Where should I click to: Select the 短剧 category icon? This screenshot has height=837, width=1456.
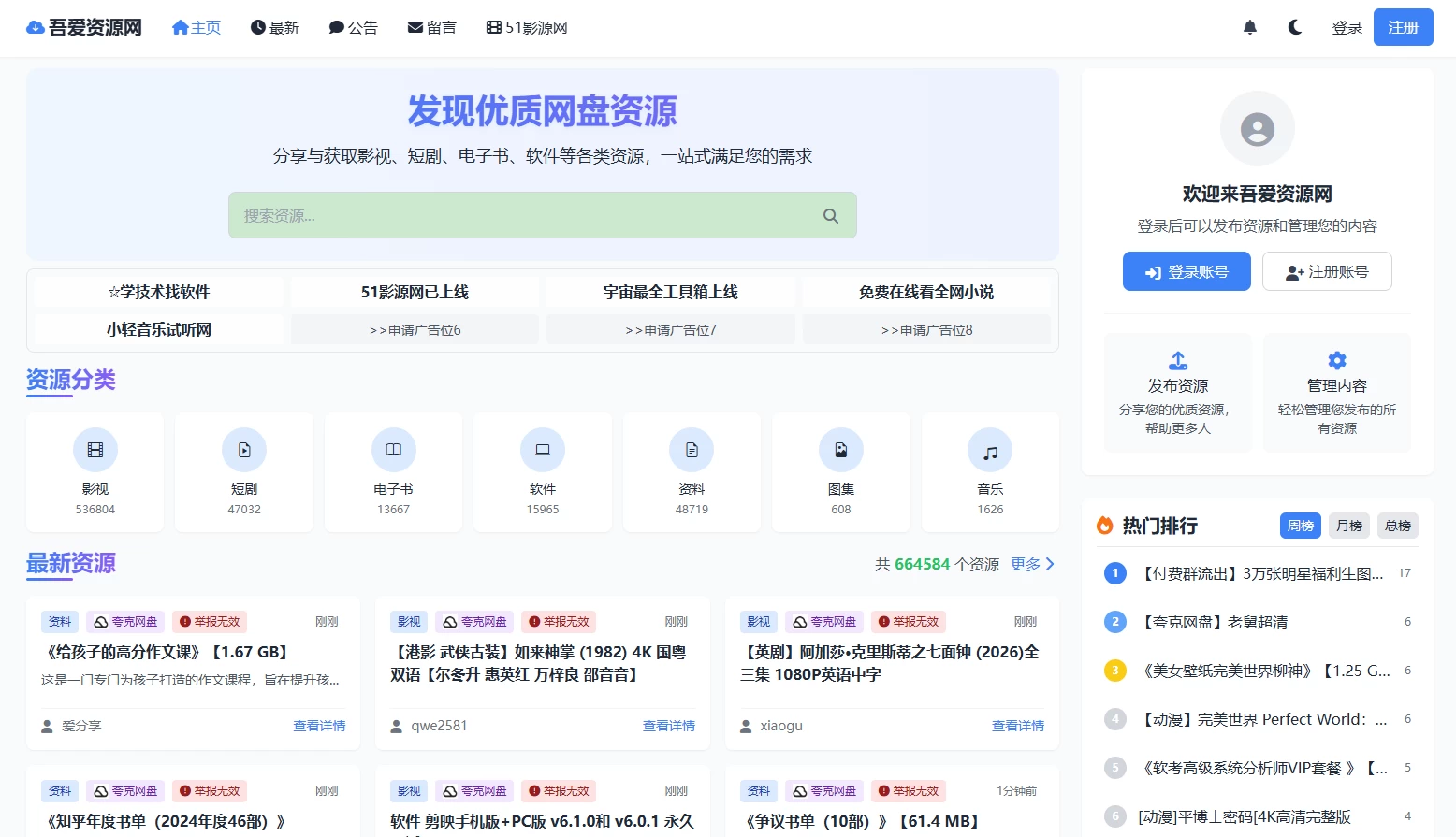[243, 449]
